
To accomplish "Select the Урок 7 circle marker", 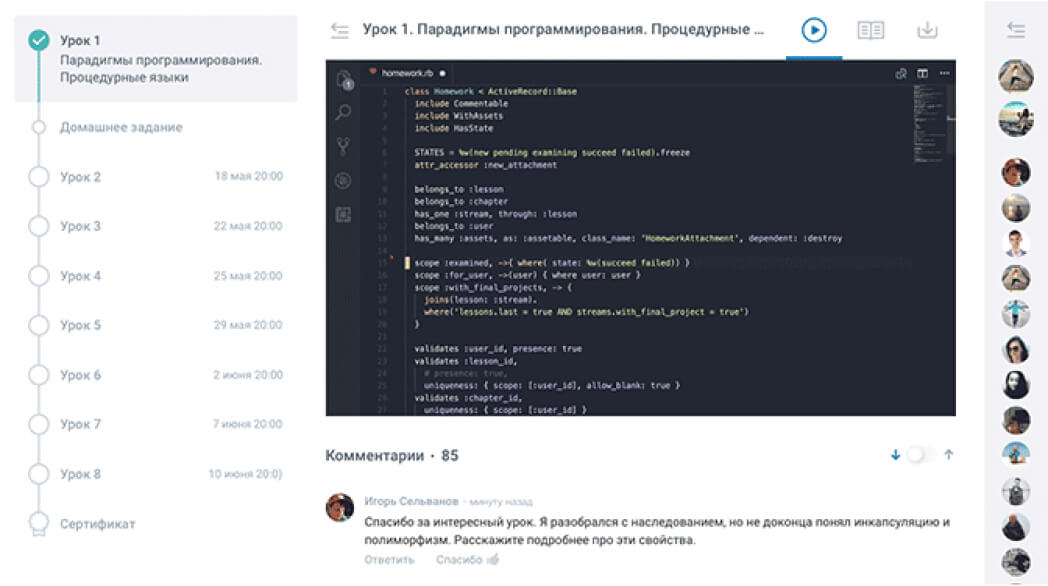I will (x=39, y=424).
